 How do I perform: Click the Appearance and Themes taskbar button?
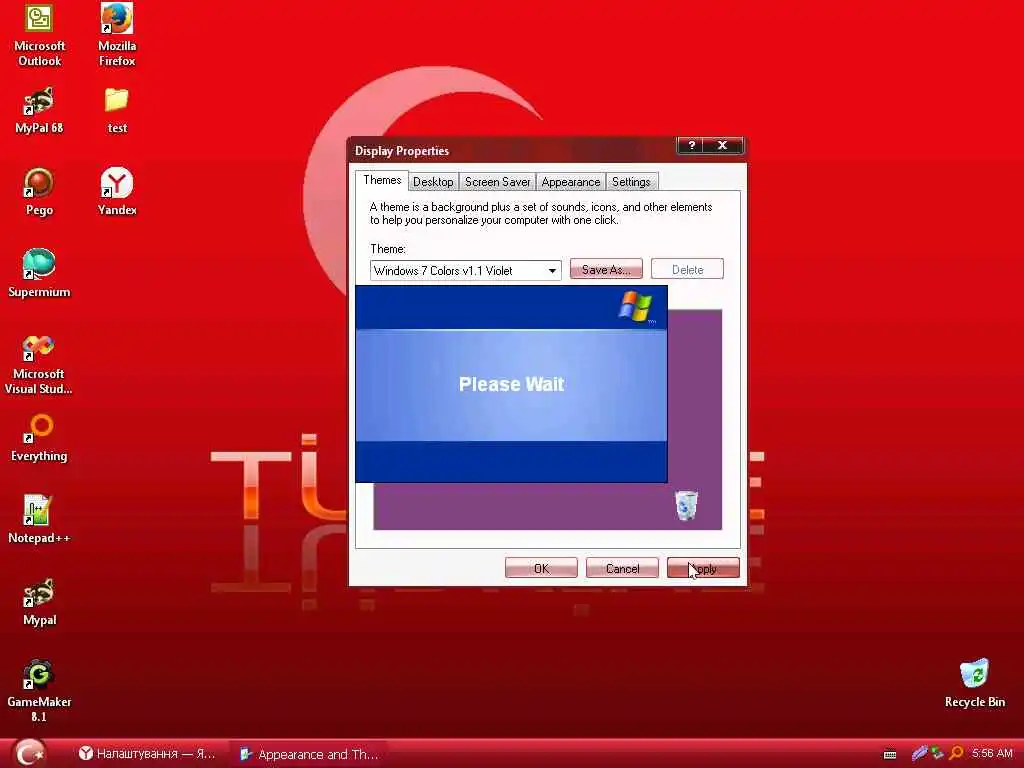pyautogui.click(x=310, y=754)
